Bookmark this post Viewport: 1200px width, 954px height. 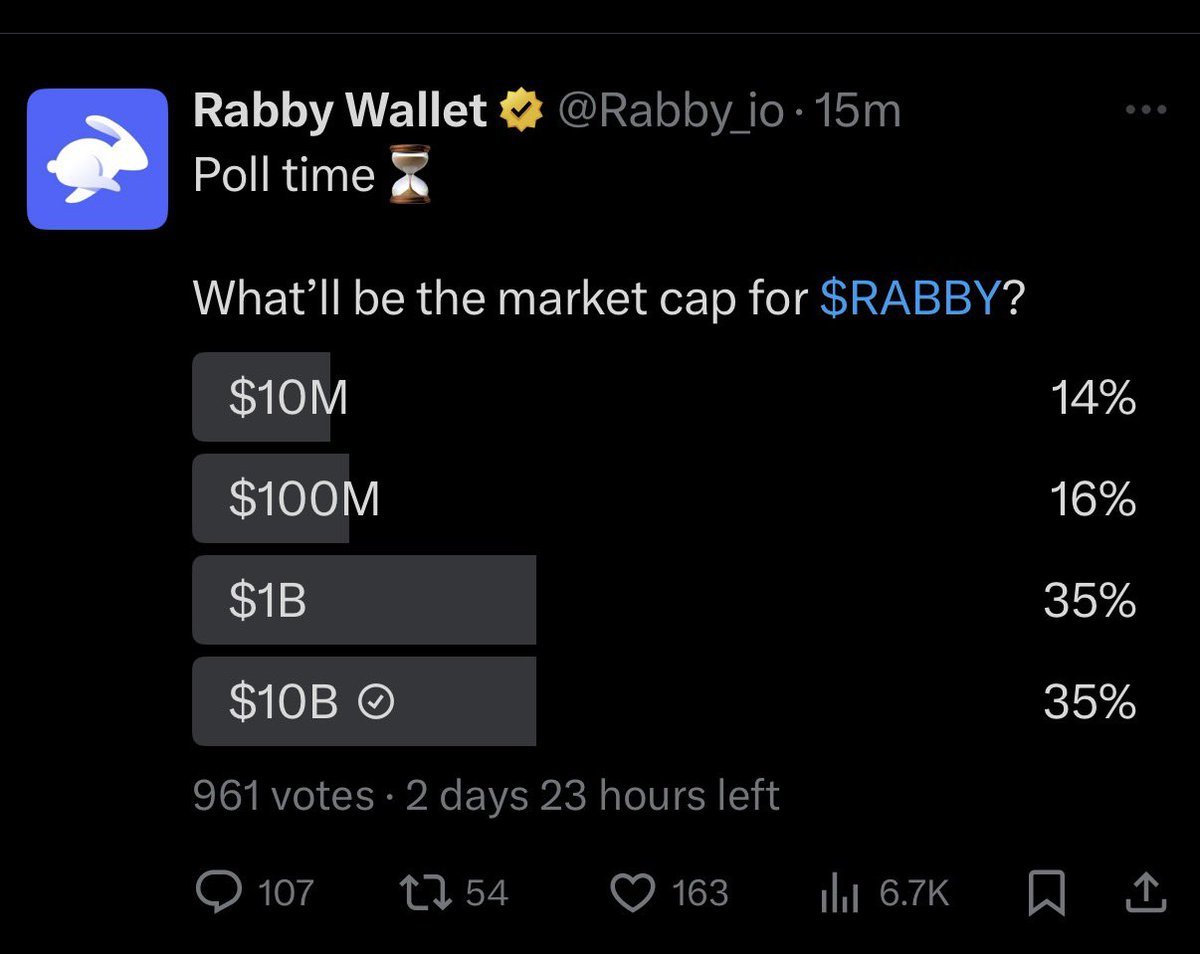pyautogui.click(x=1046, y=892)
